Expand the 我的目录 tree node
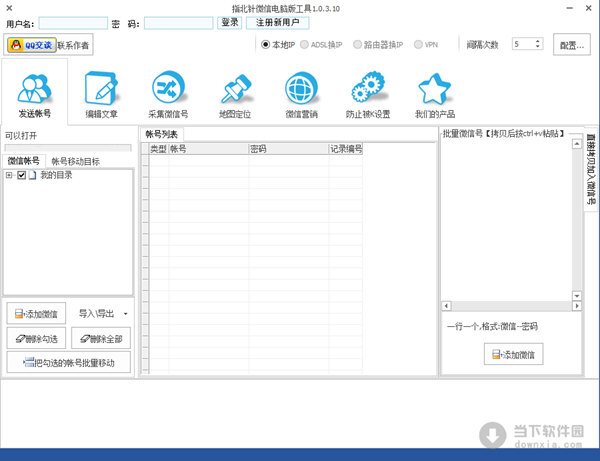 coord(9,175)
